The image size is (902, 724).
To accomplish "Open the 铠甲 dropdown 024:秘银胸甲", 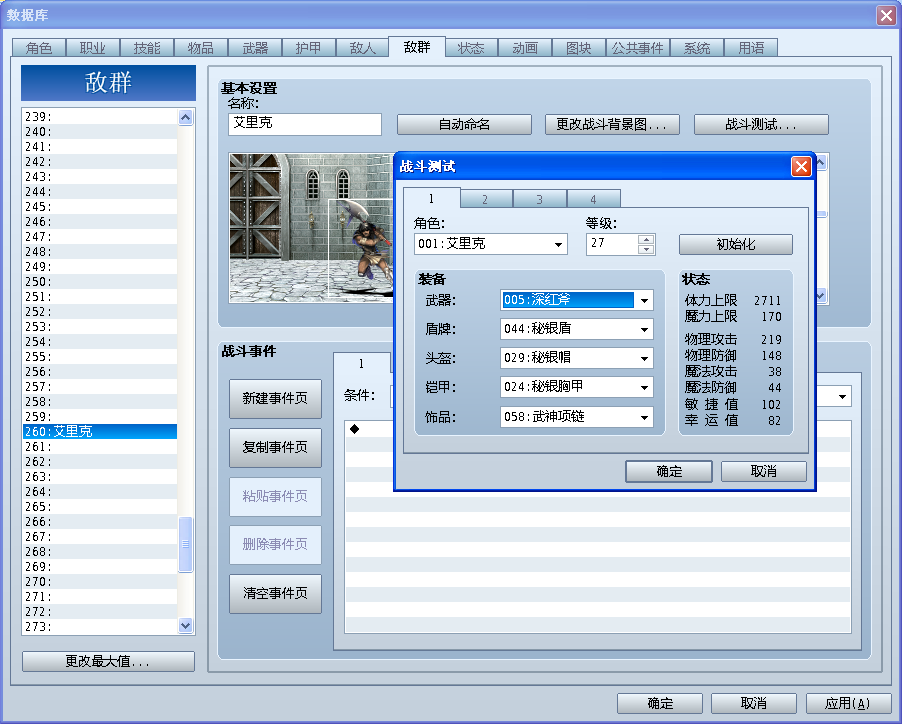I will pos(577,387).
